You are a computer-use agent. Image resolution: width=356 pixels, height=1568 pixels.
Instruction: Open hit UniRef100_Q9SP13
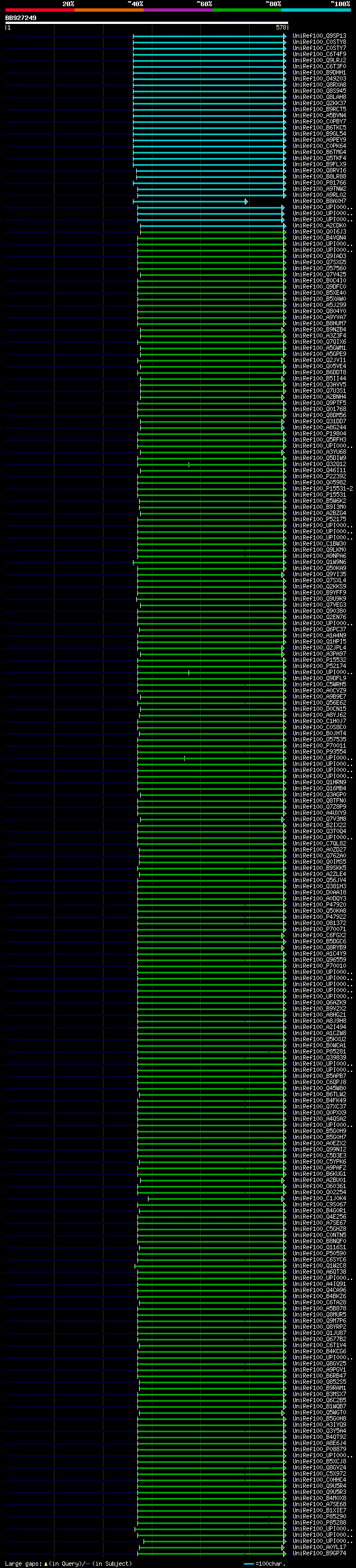[319, 36]
